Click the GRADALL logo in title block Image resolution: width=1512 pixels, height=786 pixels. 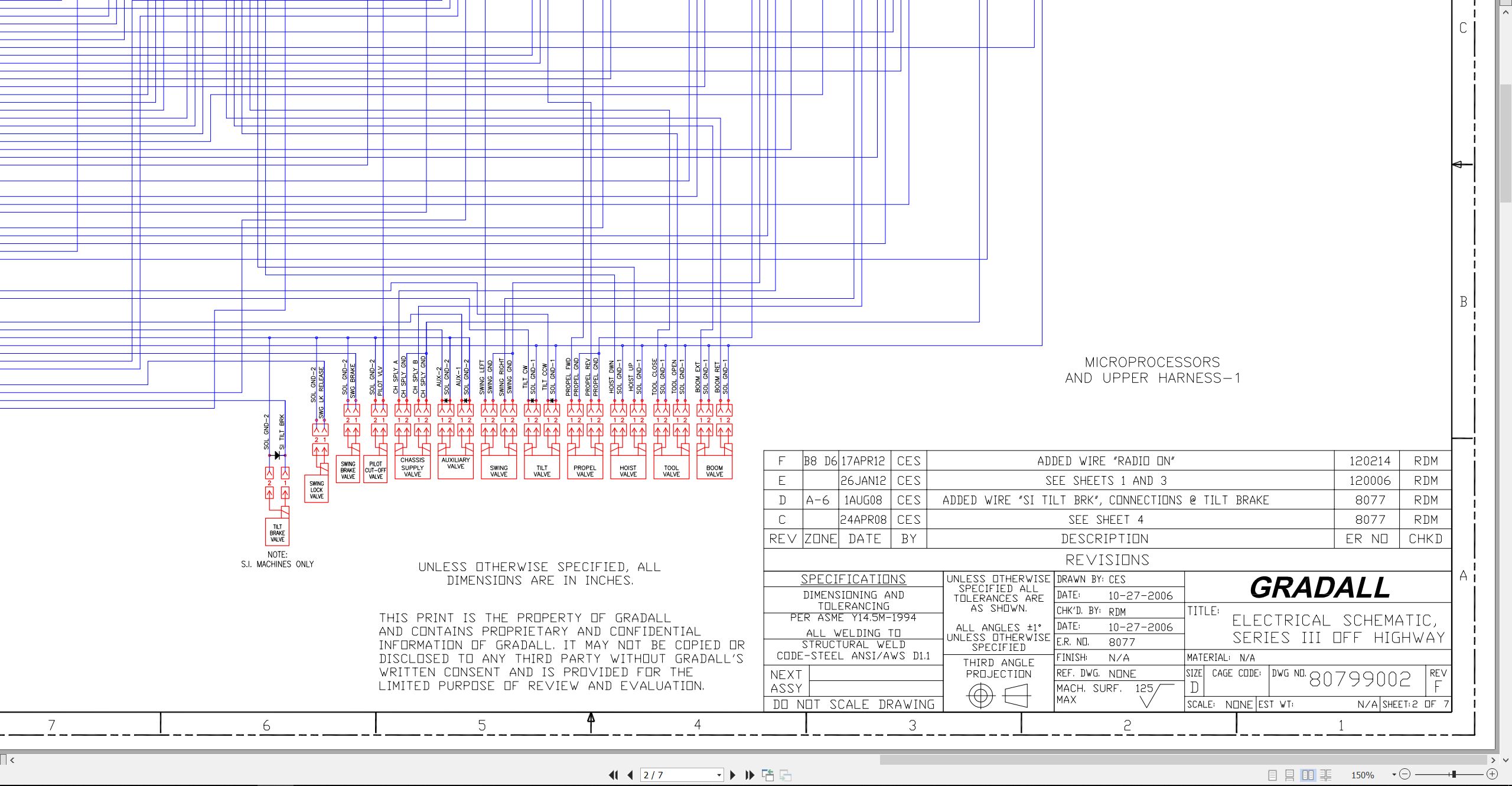[x=1319, y=587]
